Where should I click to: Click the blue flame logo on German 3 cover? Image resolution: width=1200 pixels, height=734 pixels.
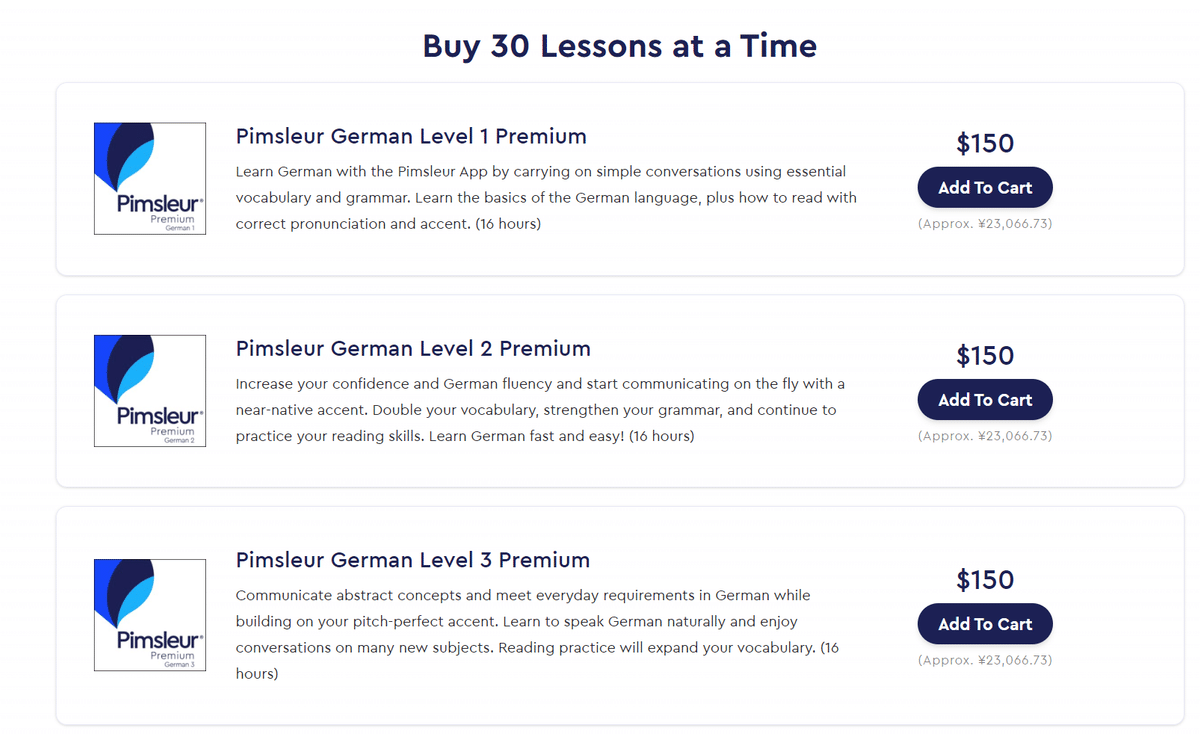pos(125,592)
